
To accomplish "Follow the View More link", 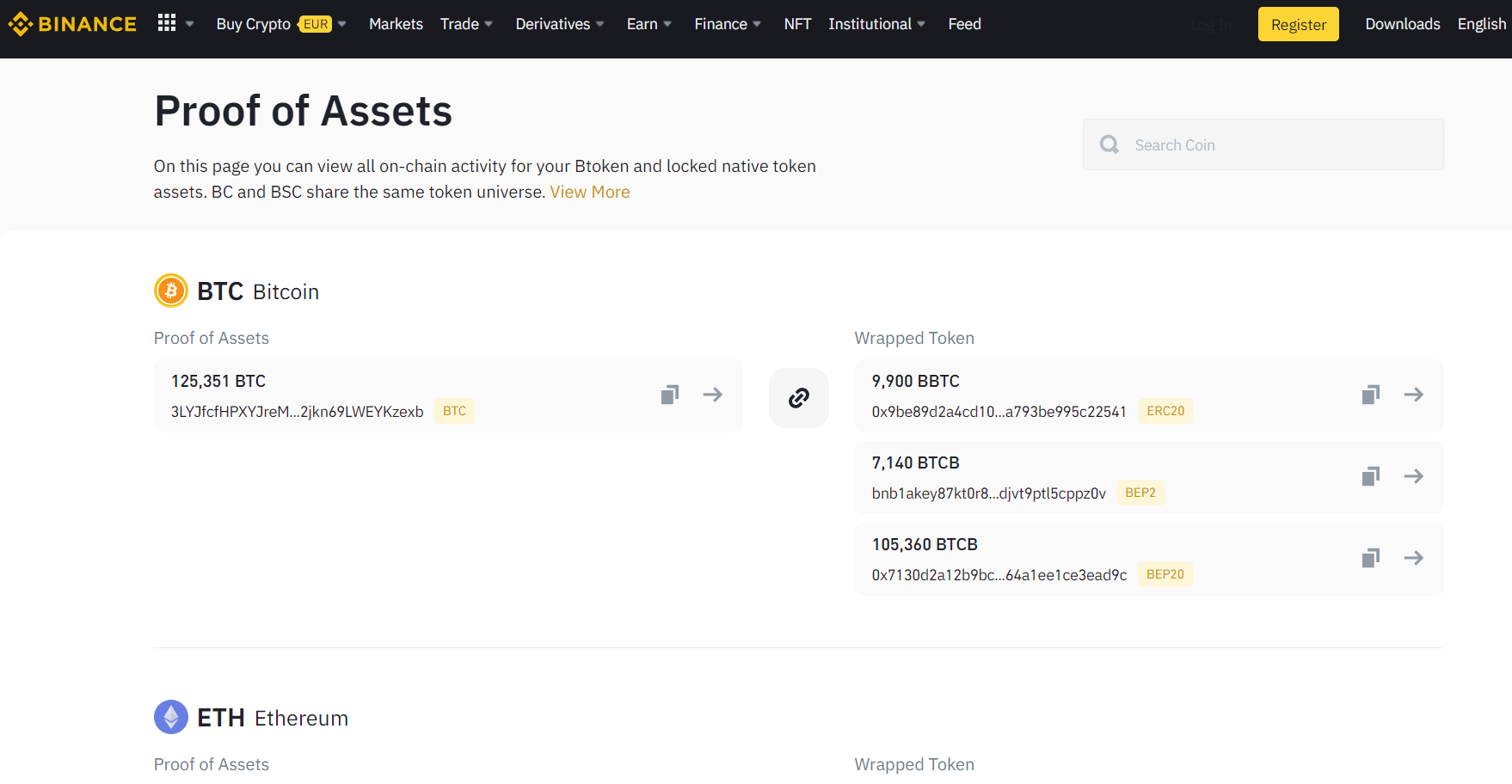I will 590,192.
